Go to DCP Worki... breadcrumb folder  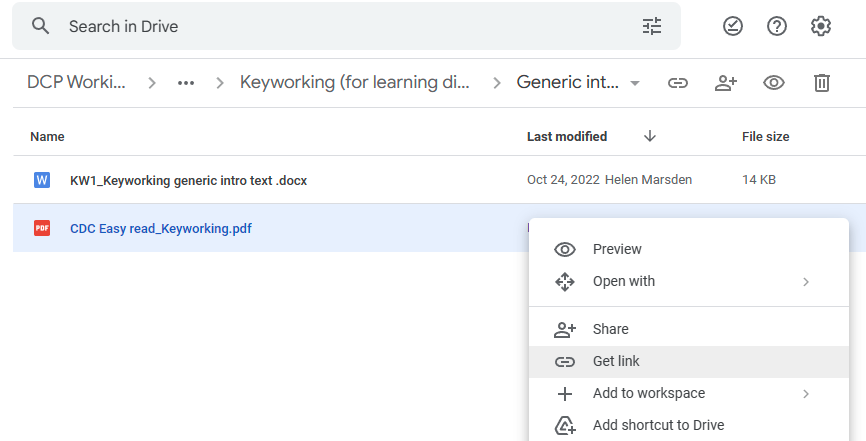(77, 83)
